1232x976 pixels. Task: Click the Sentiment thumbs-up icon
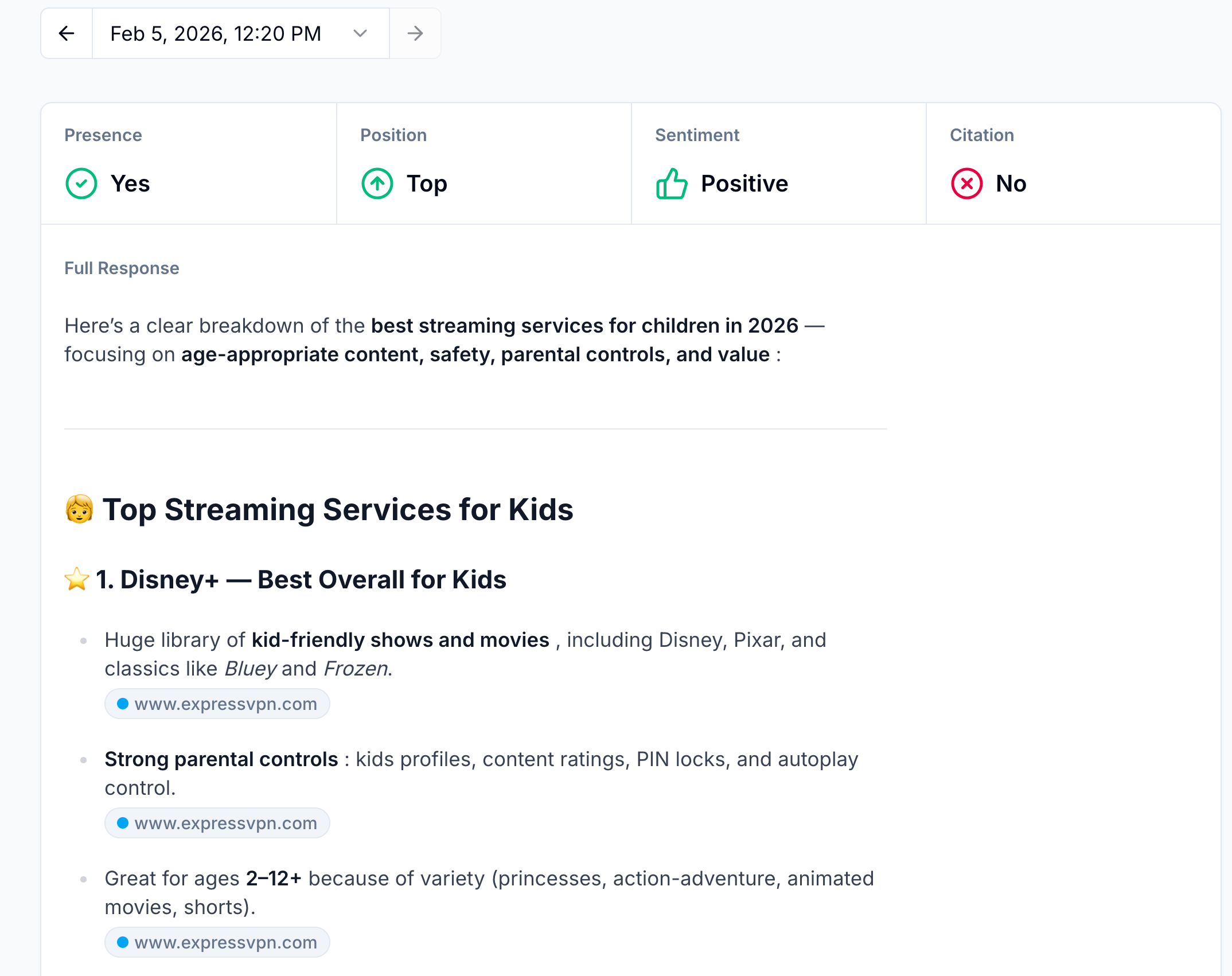[x=672, y=184]
